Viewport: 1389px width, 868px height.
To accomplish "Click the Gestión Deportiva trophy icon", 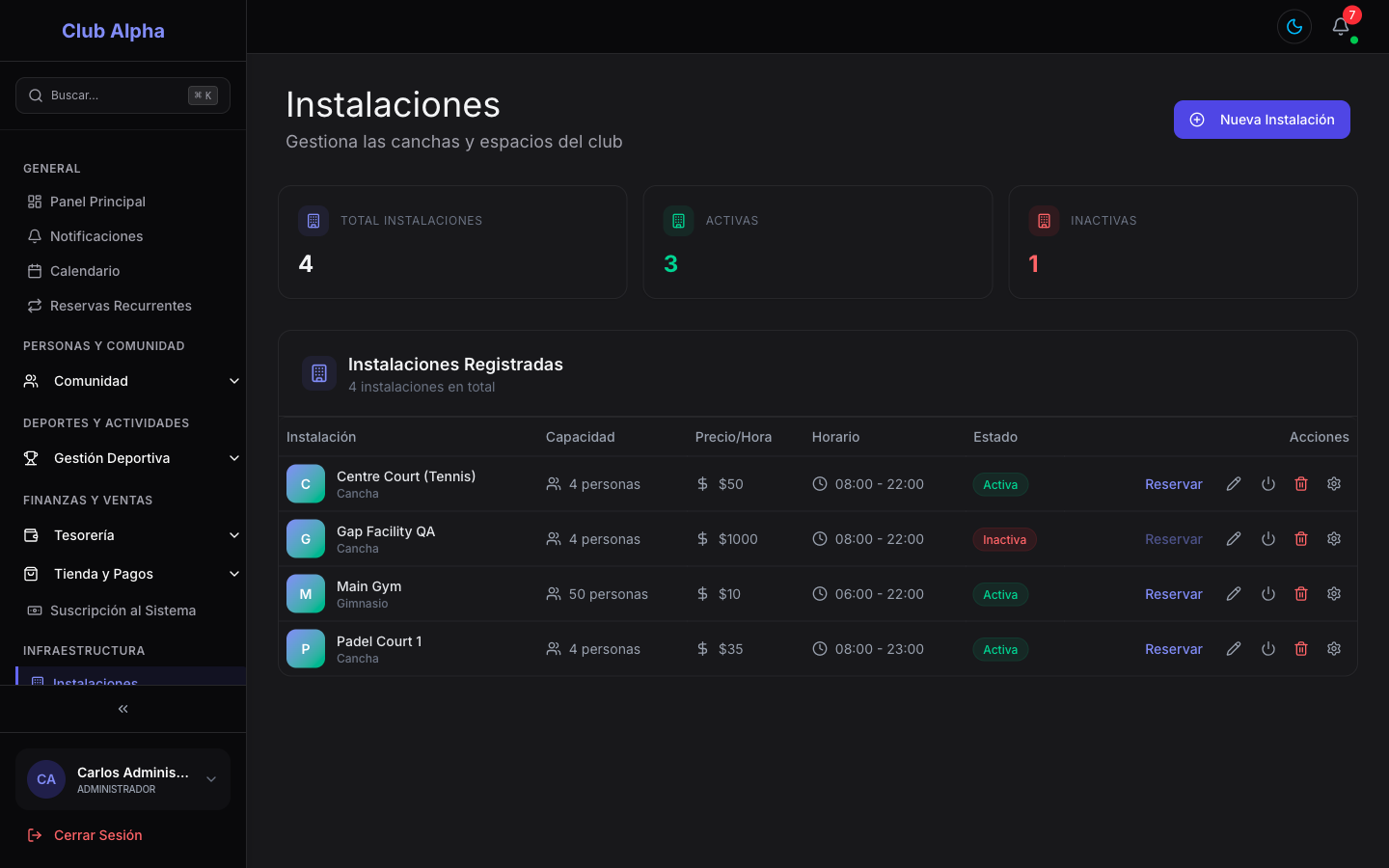I will point(31,458).
